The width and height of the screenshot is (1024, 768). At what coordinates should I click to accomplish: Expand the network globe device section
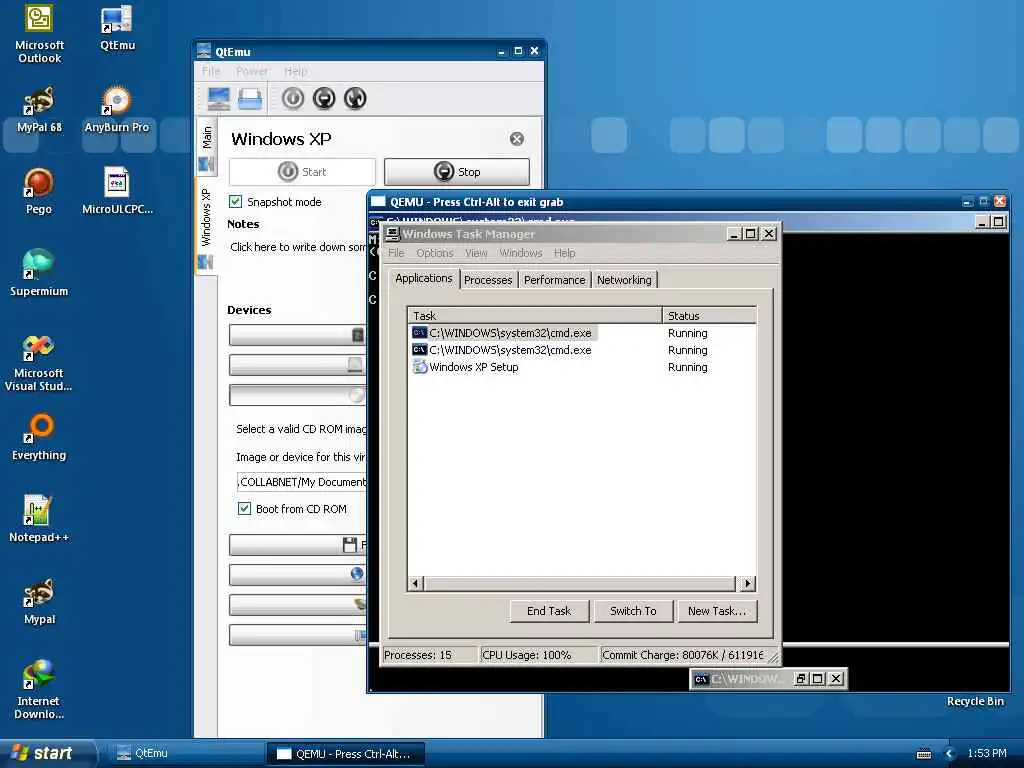297,575
